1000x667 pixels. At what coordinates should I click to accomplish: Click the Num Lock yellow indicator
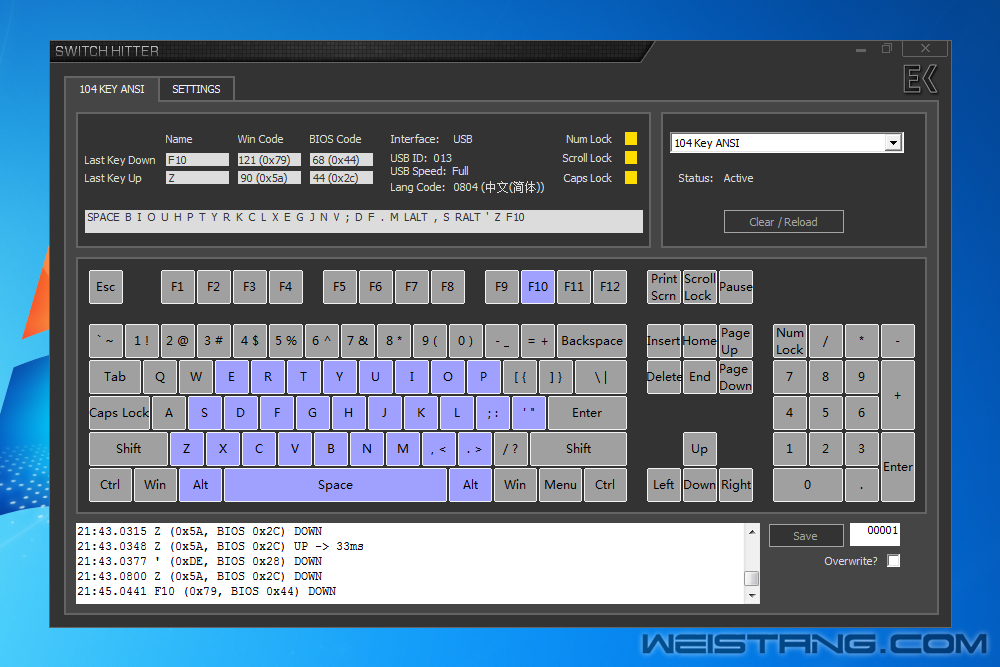631,139
